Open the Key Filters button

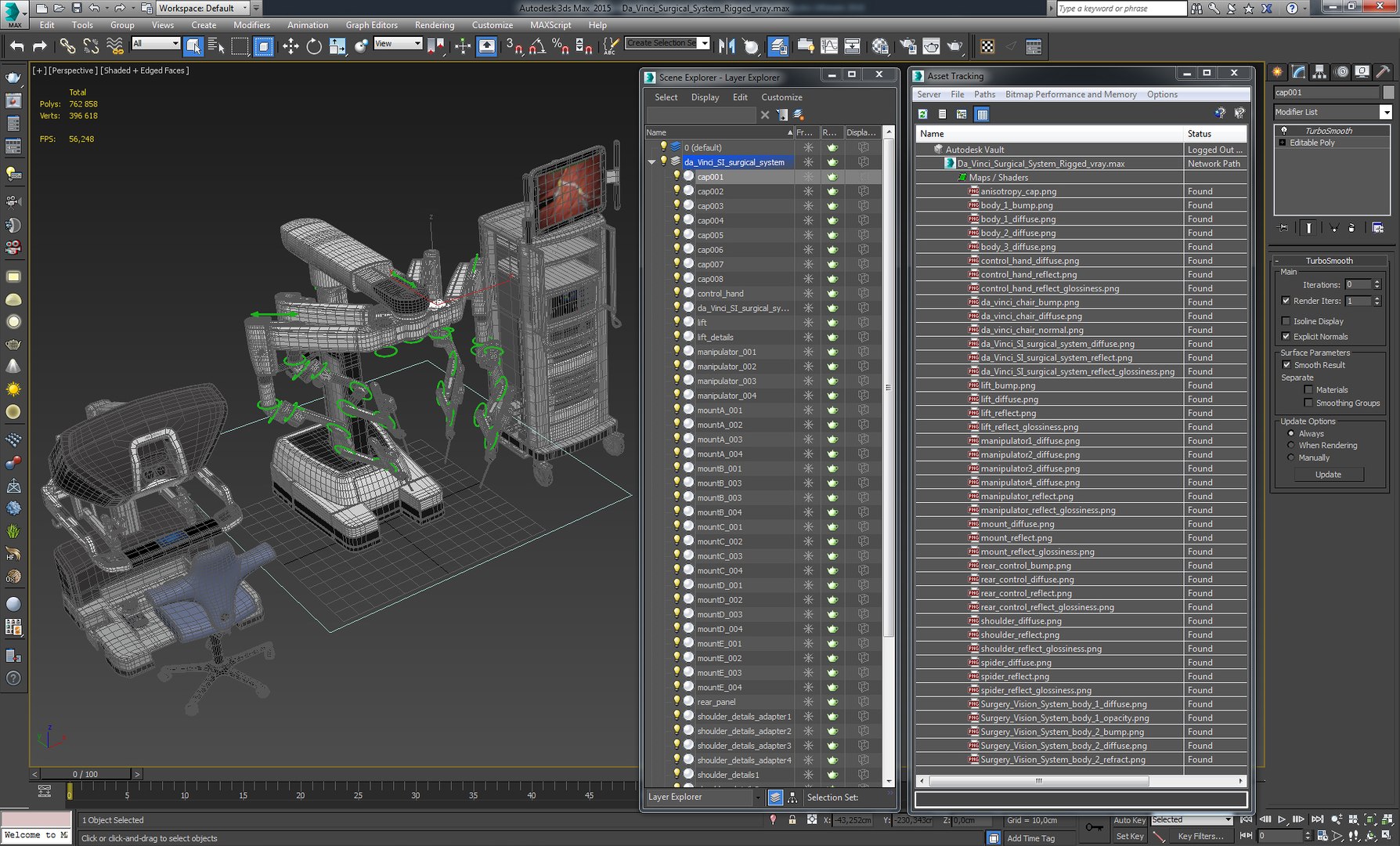coord(1200,836)
